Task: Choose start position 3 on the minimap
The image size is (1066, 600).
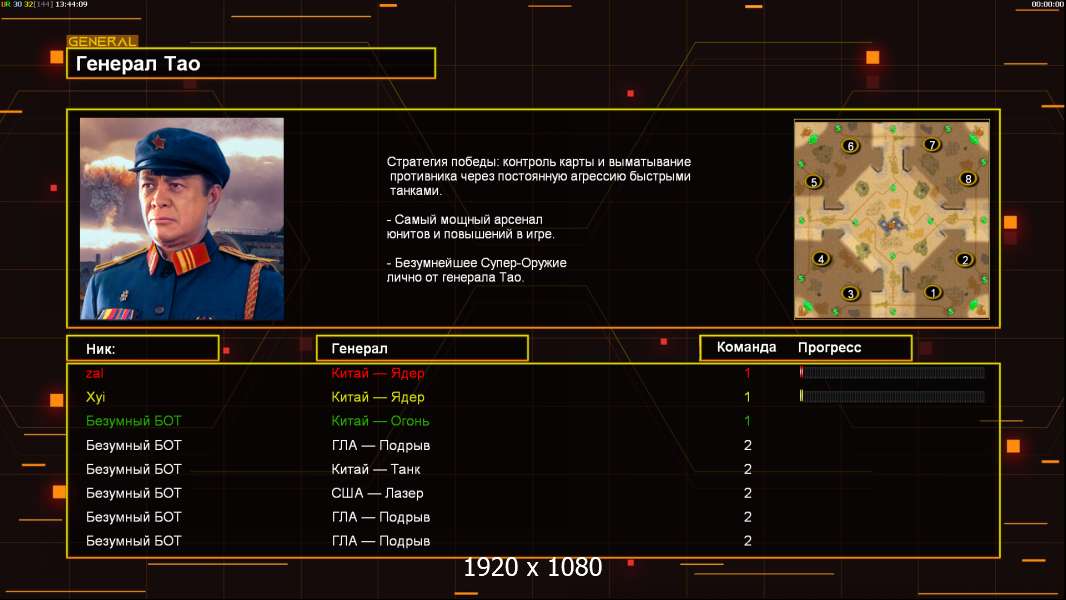Action: pyautogui.click(x=850, y=294)
